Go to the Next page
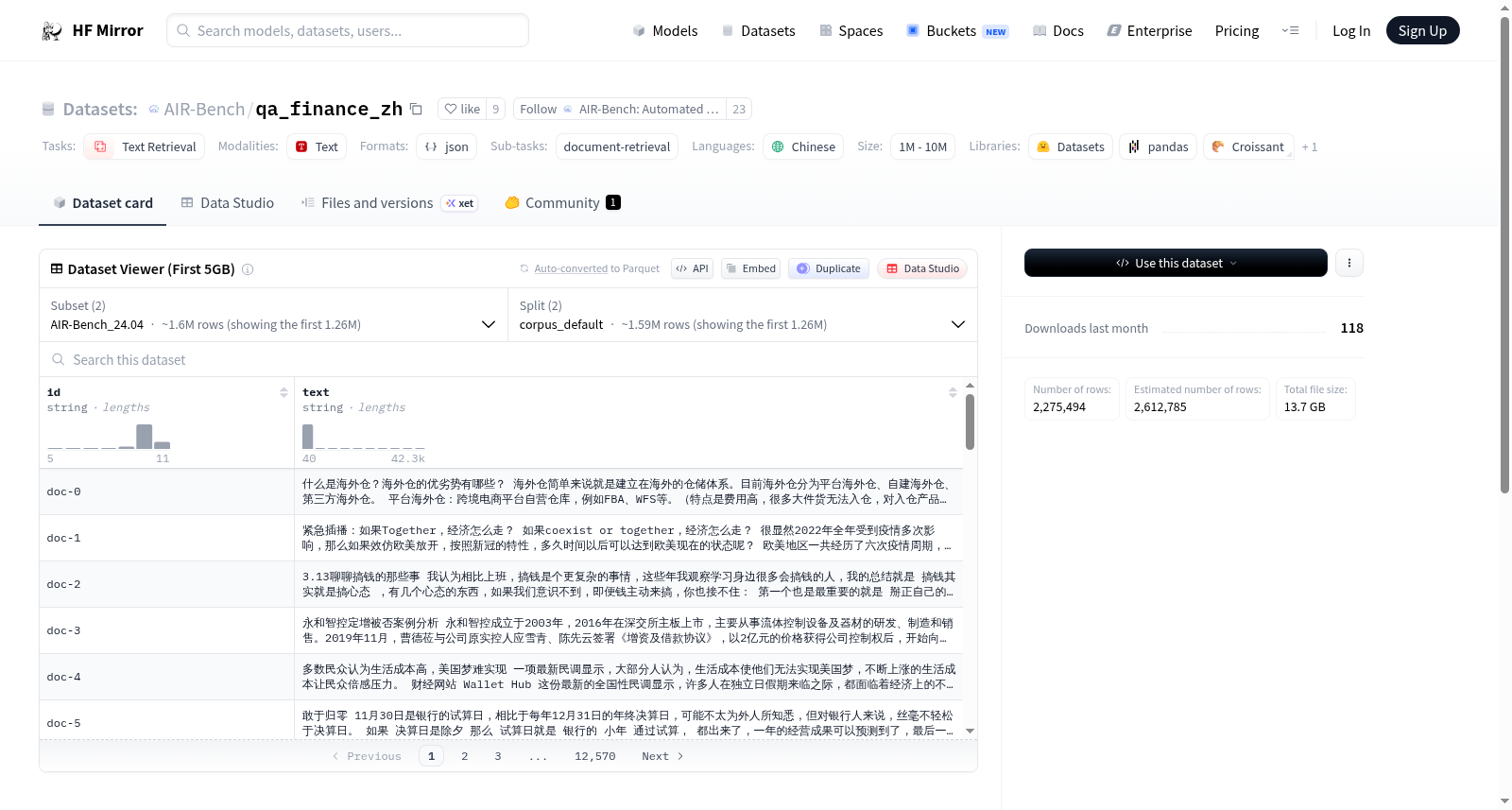1512x810 pixels. point(662,756)
